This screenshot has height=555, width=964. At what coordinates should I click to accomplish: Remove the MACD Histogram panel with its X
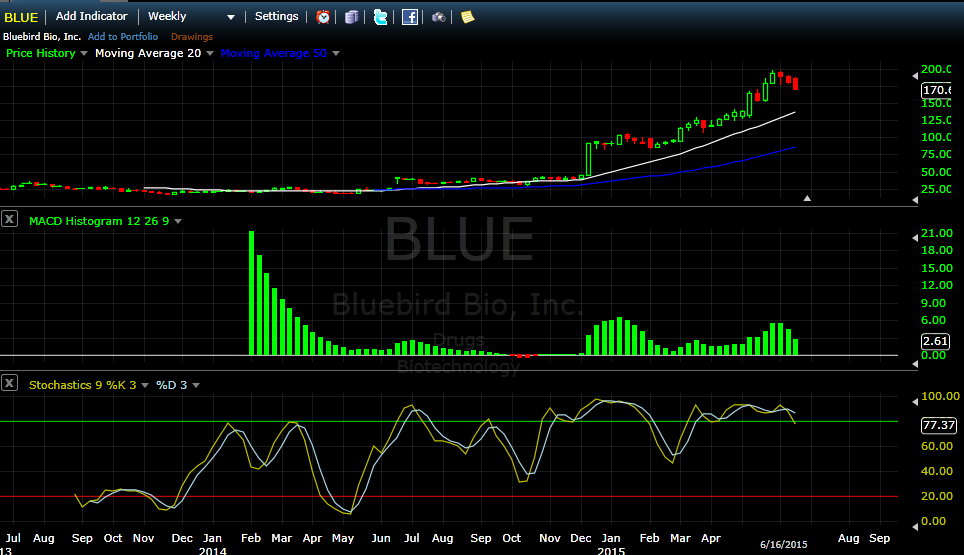(9, 219)
